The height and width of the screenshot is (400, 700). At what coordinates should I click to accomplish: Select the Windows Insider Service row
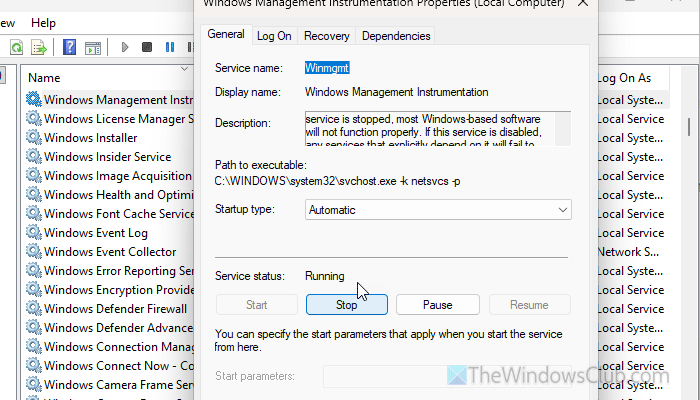(108, 157)
